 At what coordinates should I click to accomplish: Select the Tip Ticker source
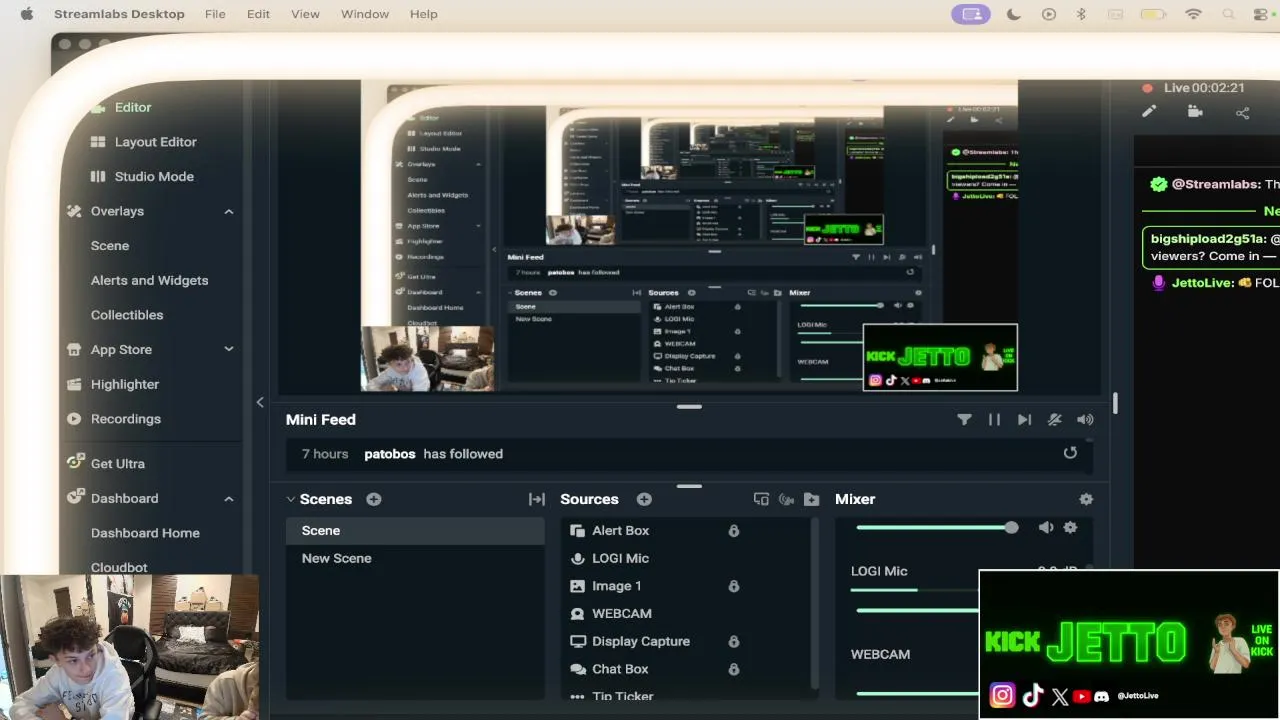click(622, 696)
